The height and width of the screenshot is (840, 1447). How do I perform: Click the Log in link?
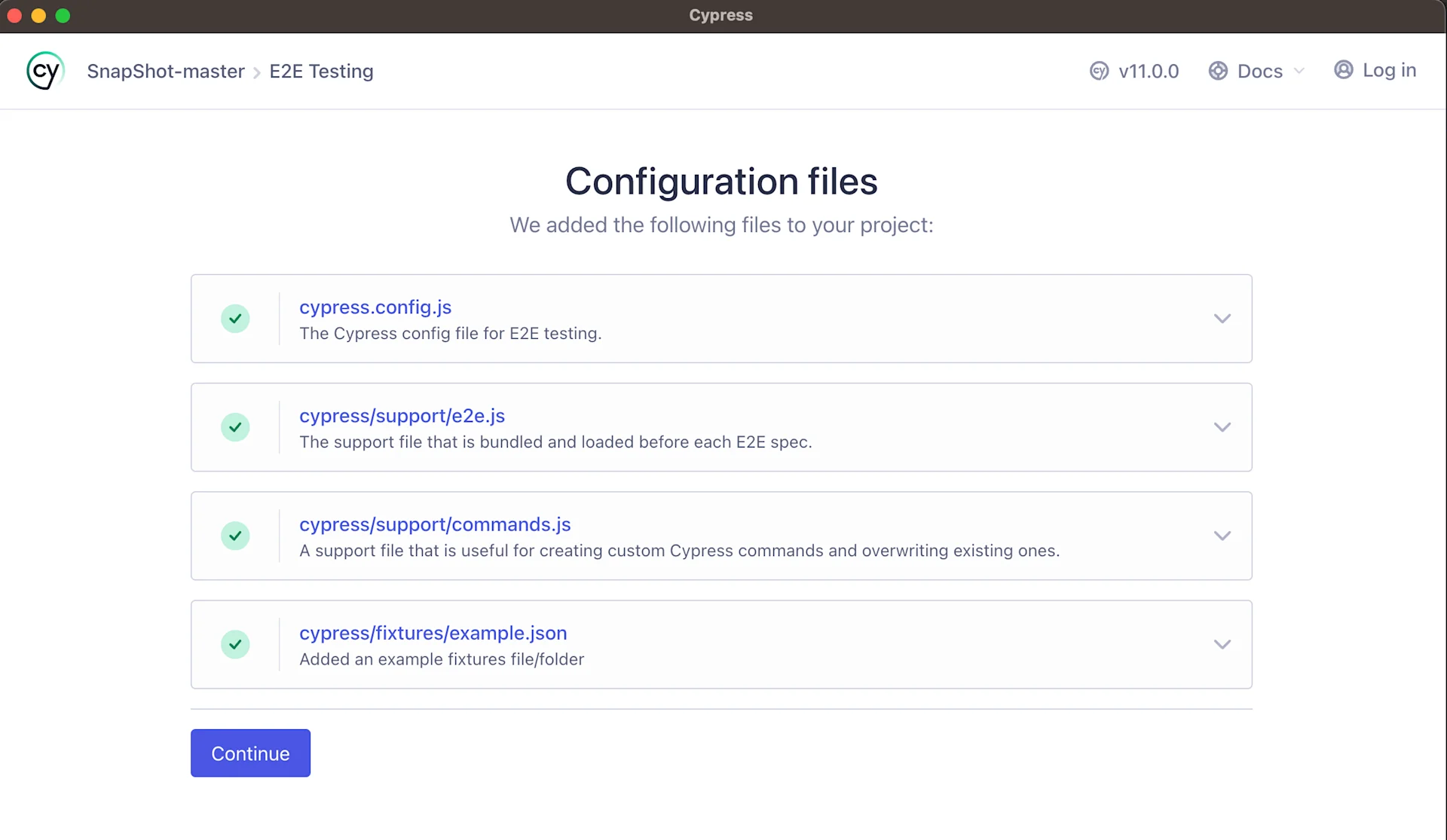tap(1390, 69)
